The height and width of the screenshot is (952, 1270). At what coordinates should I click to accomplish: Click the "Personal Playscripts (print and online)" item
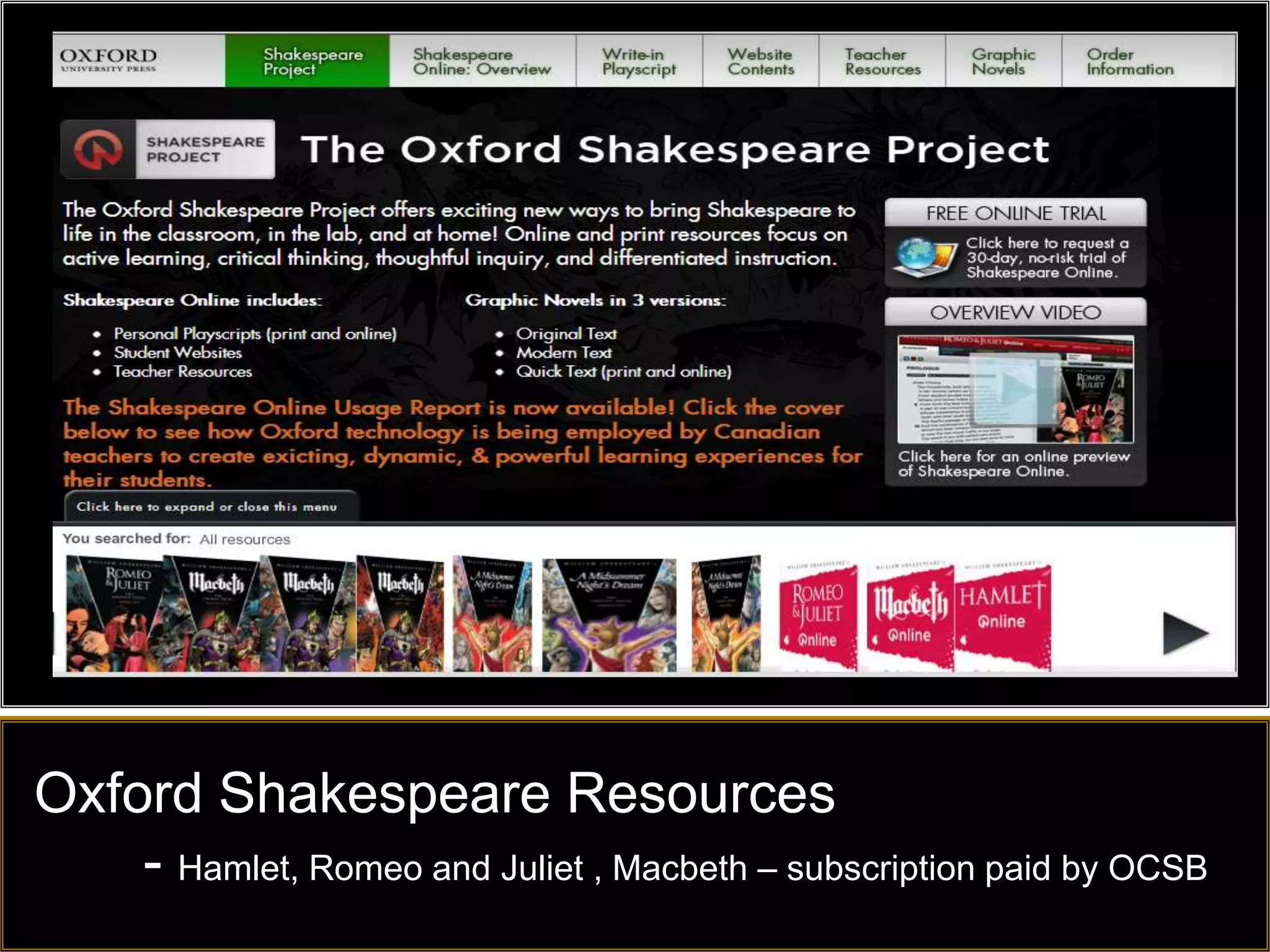255,333
